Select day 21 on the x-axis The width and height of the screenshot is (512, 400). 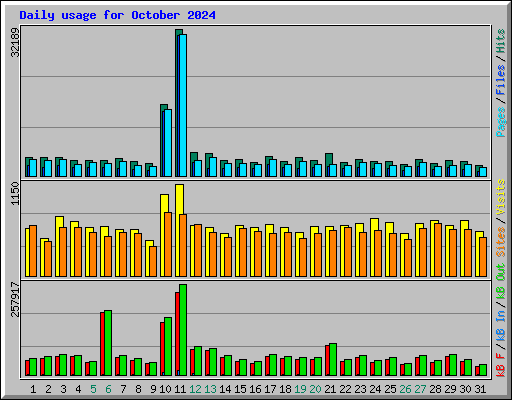point(330,389)
